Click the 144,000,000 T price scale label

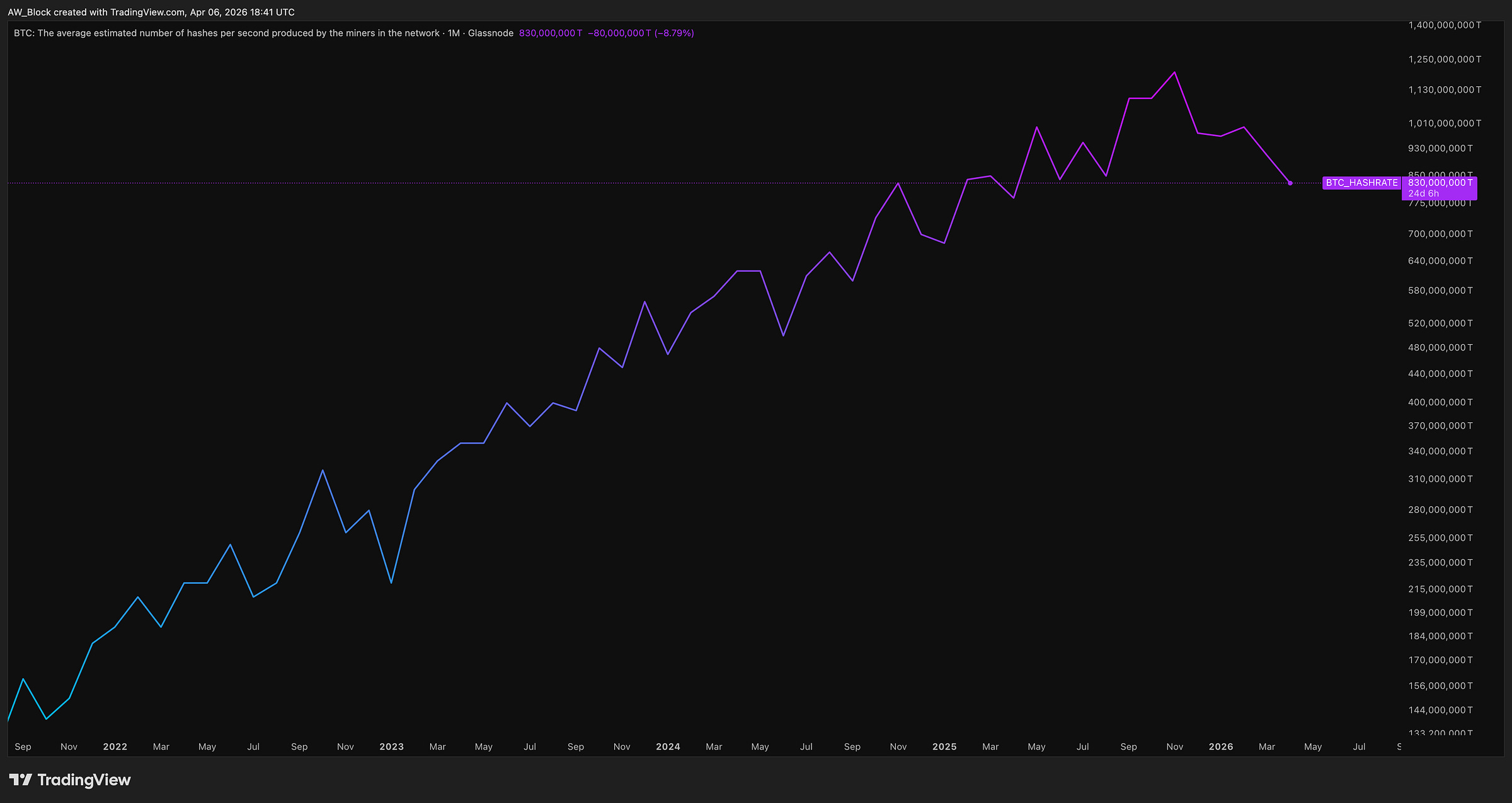[1440, 710]
